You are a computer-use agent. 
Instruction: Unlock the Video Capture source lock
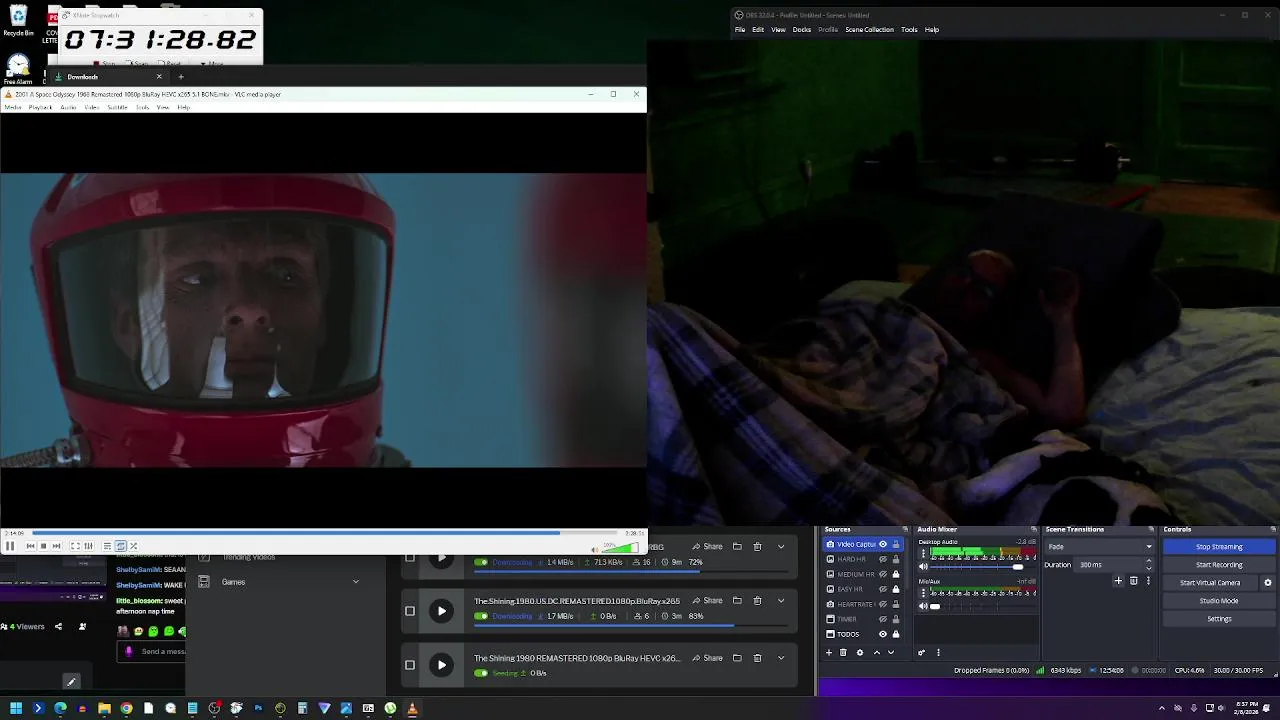tap(896, 544)
